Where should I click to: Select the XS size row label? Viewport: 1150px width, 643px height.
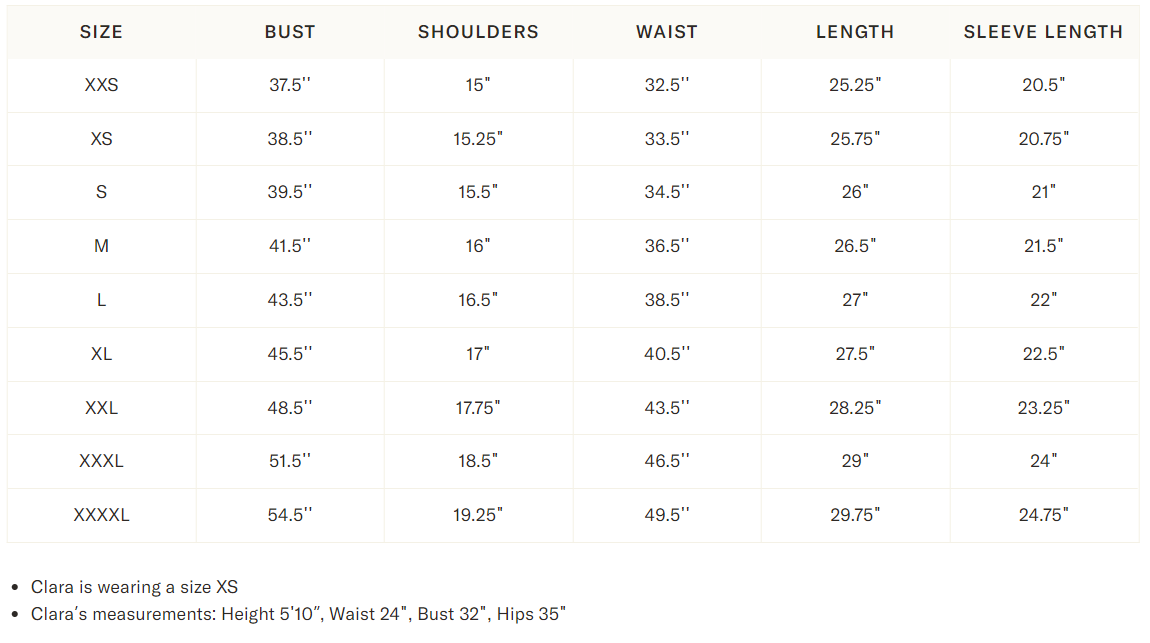pyautogui.click(x=101, y=139)
